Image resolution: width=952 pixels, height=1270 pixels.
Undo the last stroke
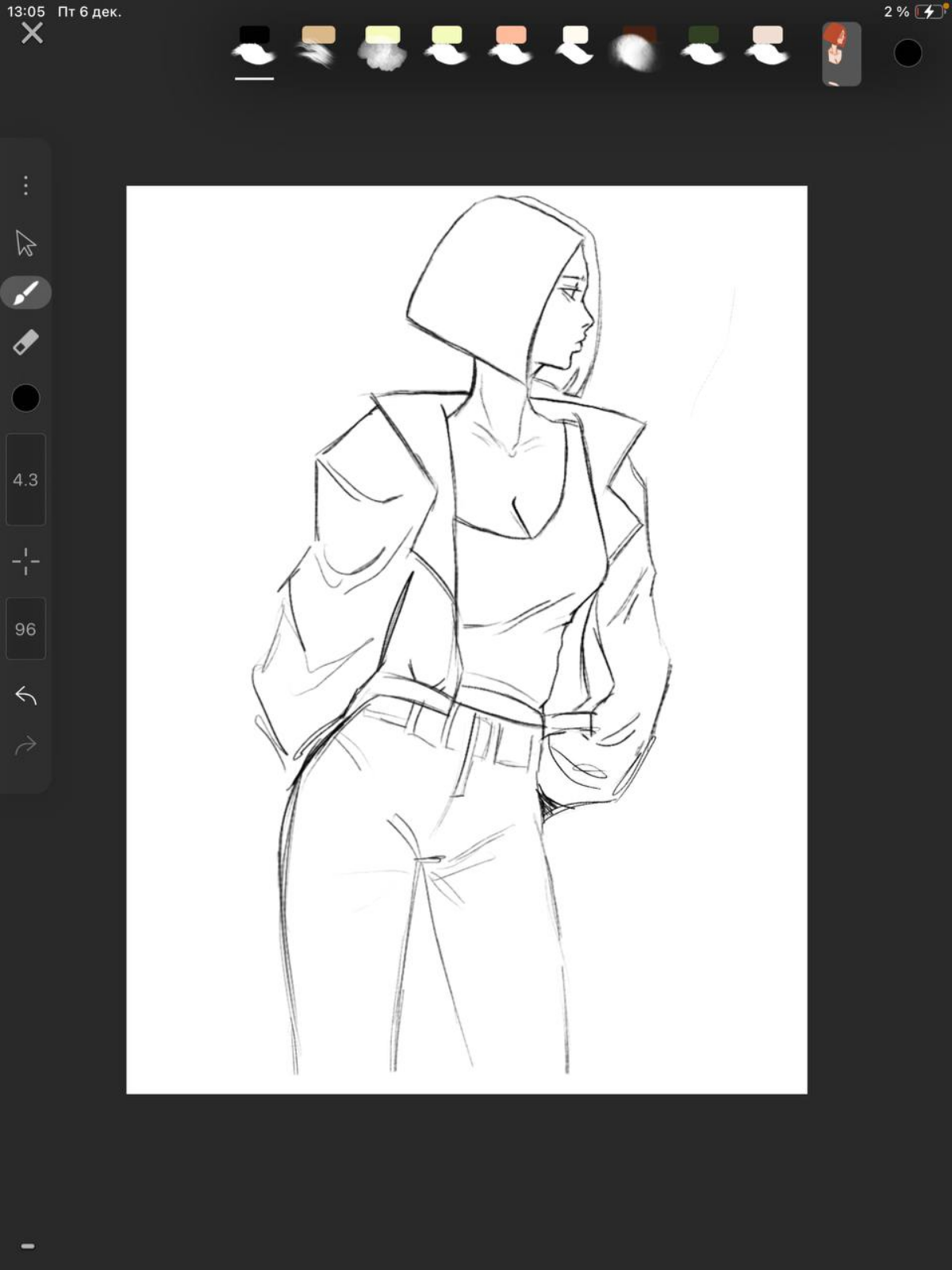[x=26, y=696]
